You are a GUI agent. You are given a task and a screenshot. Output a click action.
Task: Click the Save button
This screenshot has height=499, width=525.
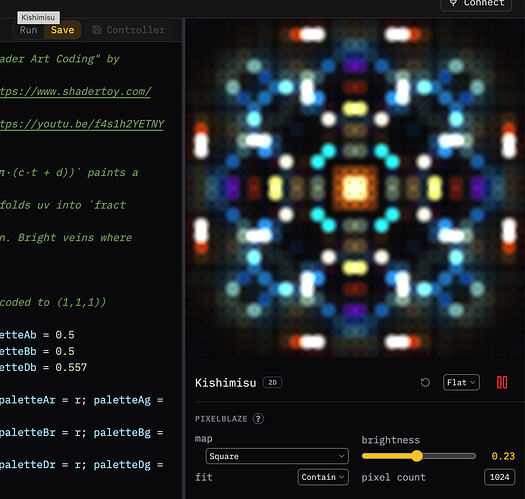click(63, 30)
